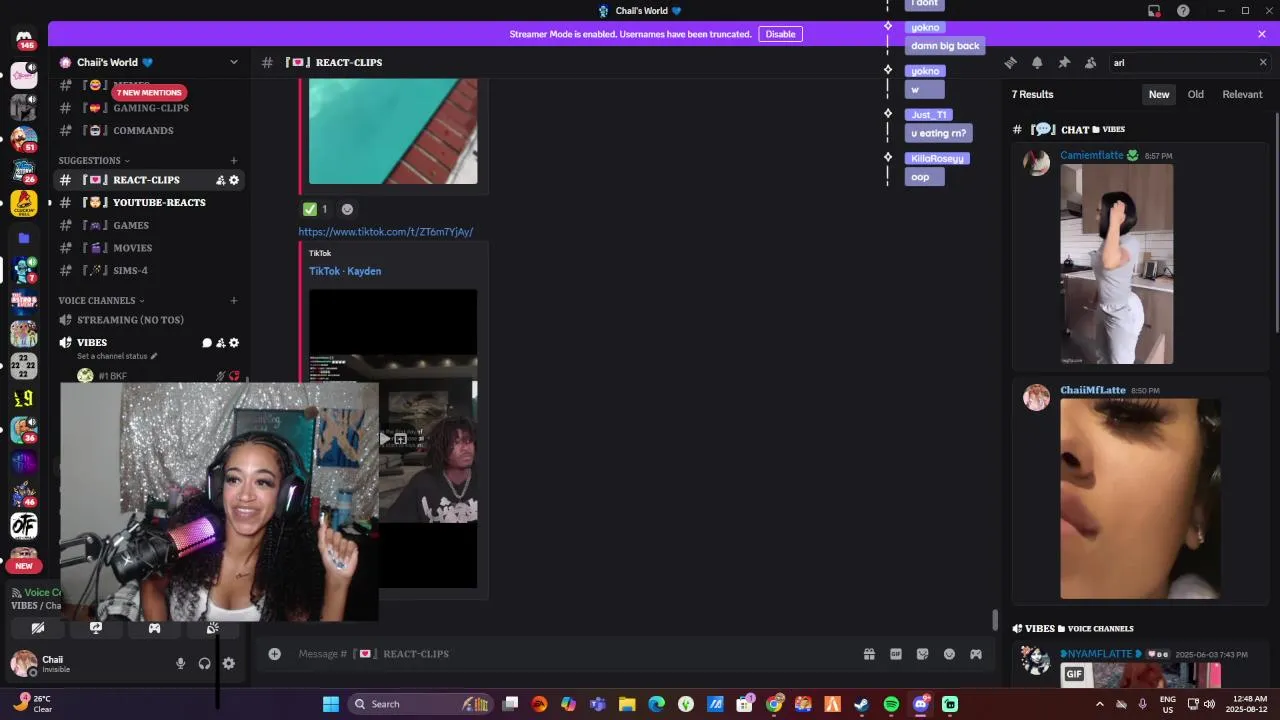
Task: Dismiss the Streamer Mode banner
Action: 1262,34
